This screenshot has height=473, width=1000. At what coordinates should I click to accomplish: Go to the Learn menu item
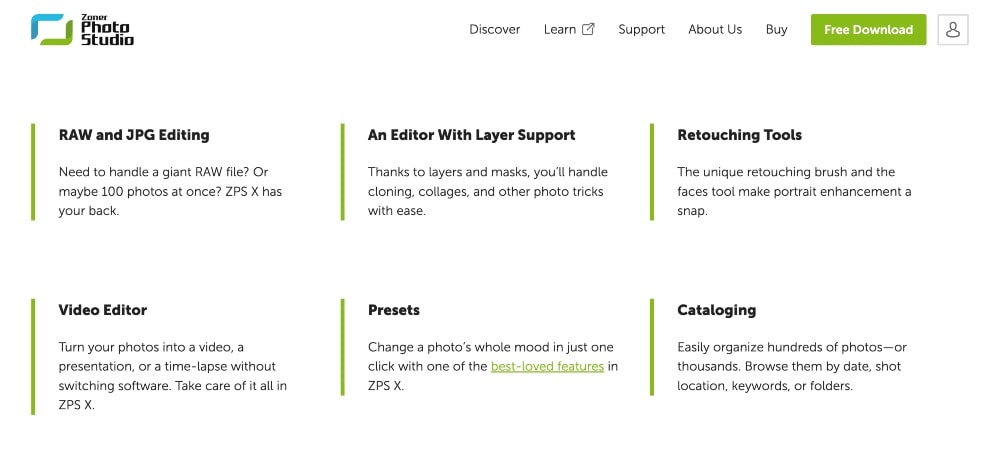[560, 30]
